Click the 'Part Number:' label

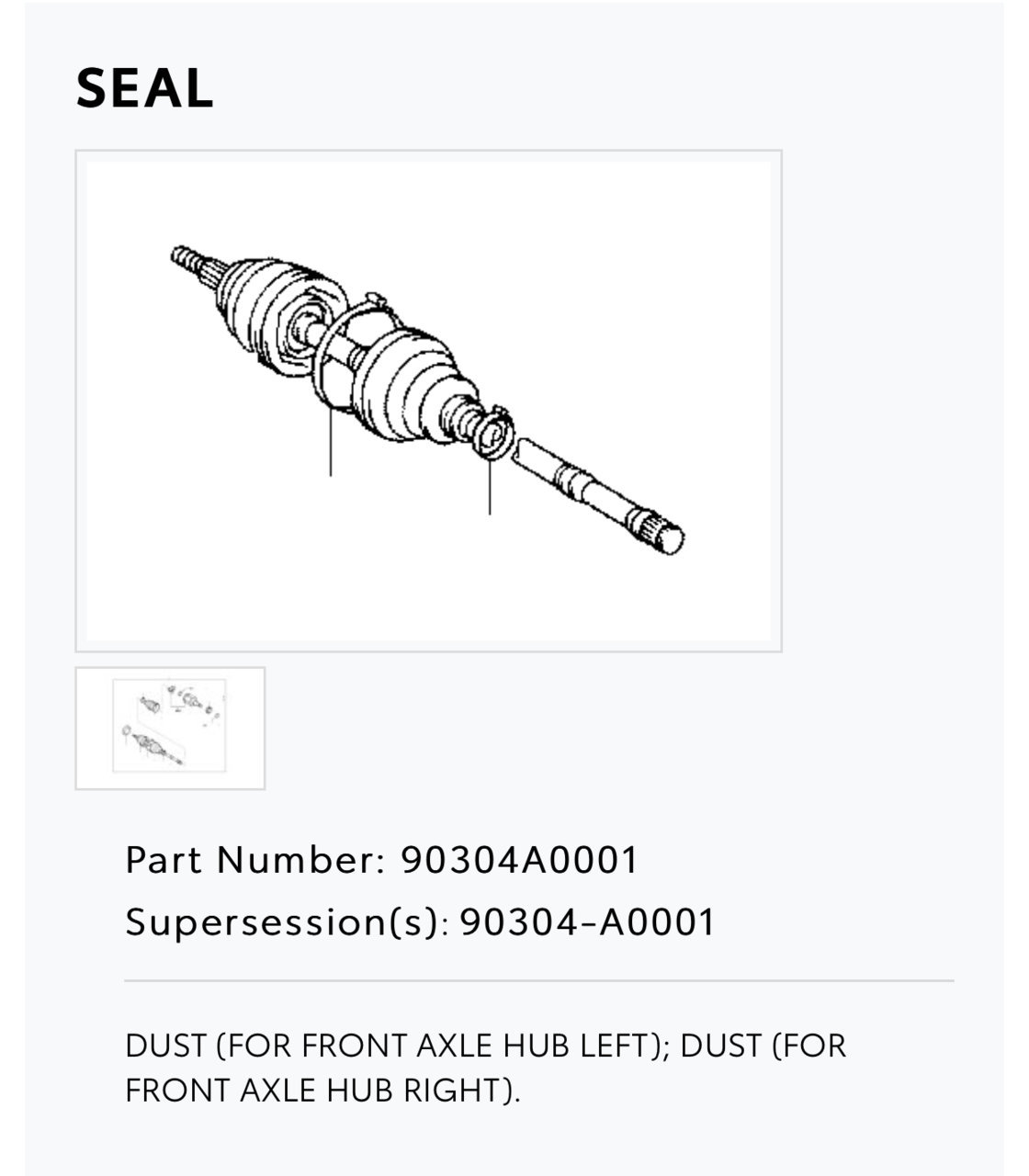click(x=254, y=860)
